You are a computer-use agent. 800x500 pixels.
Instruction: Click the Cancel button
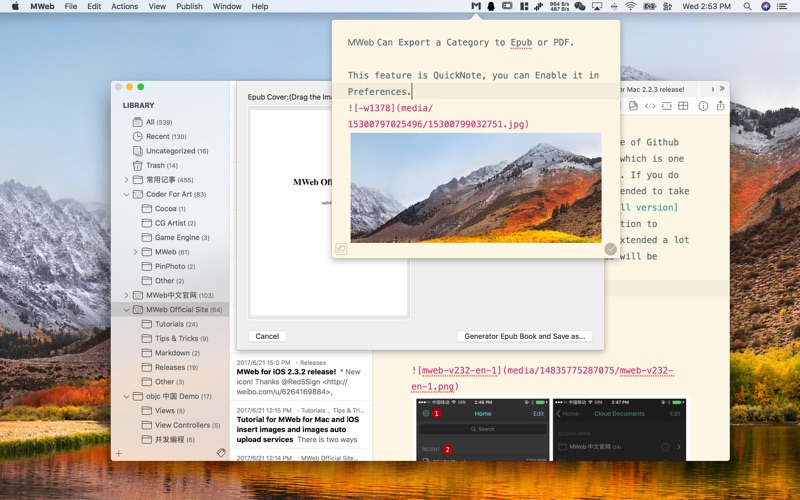[267, 336]
